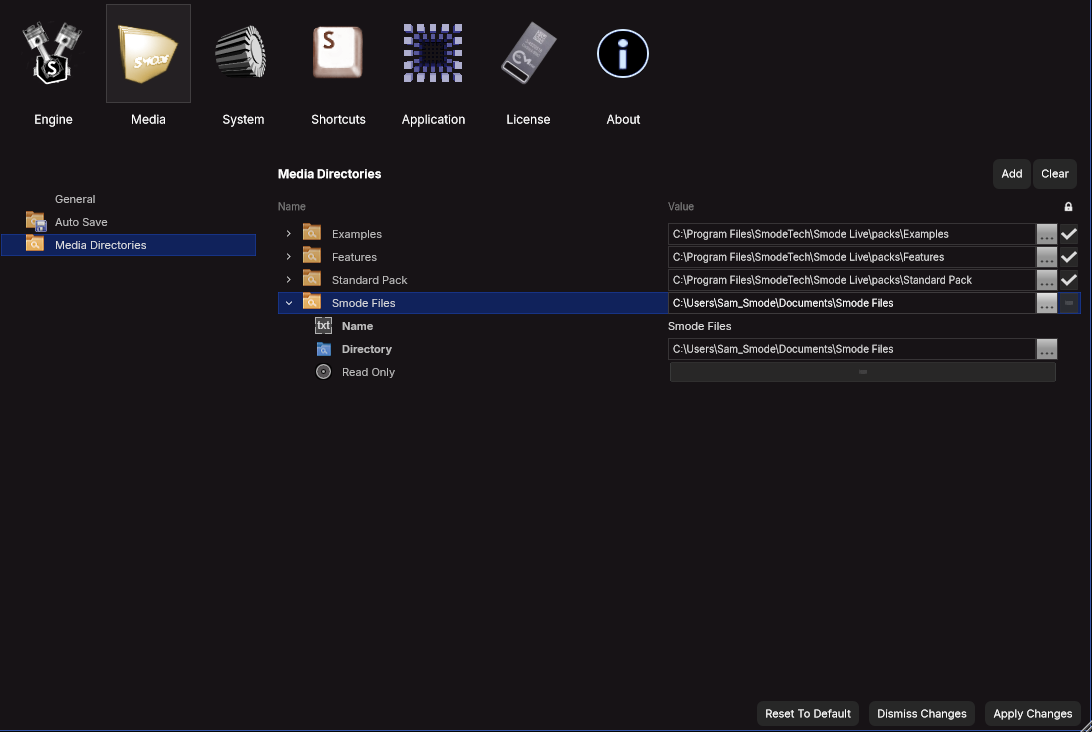Viewport: 1092px width, 732px height.
Task: Click the Standard Pack folder icon
Action: coord(312,279)
